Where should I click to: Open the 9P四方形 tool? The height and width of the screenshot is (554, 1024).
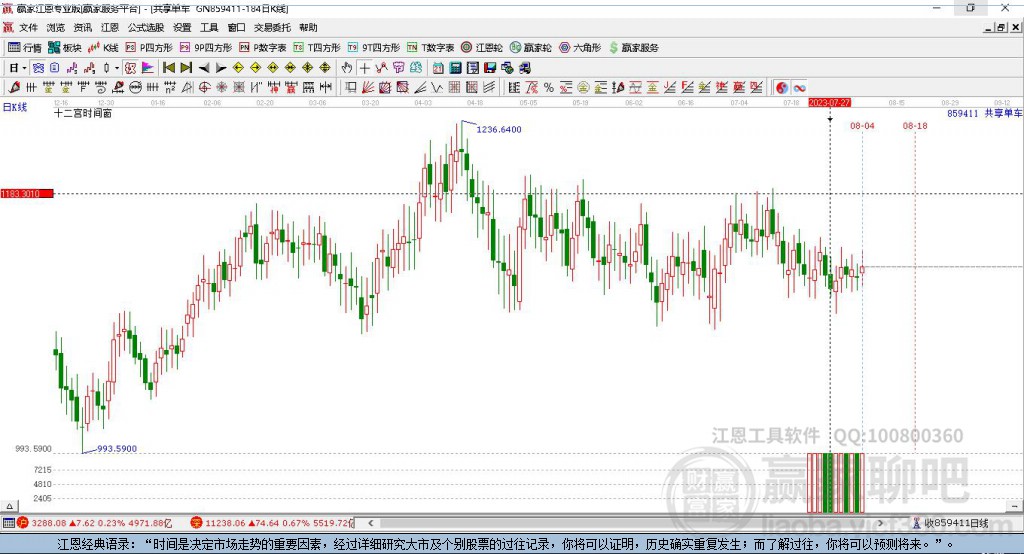206,48
